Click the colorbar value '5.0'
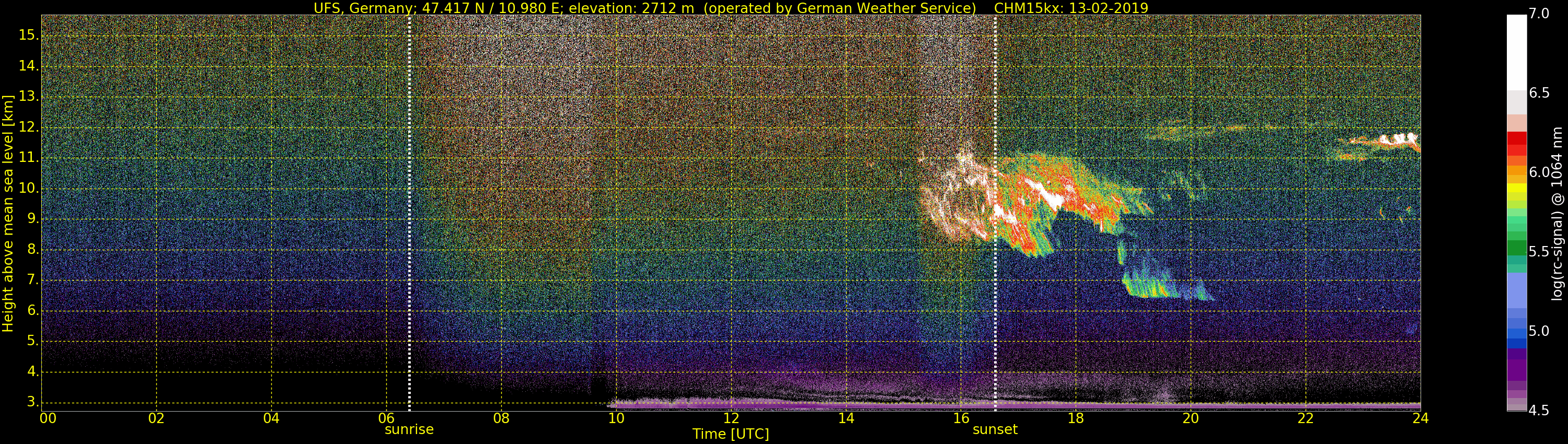 1539,332
